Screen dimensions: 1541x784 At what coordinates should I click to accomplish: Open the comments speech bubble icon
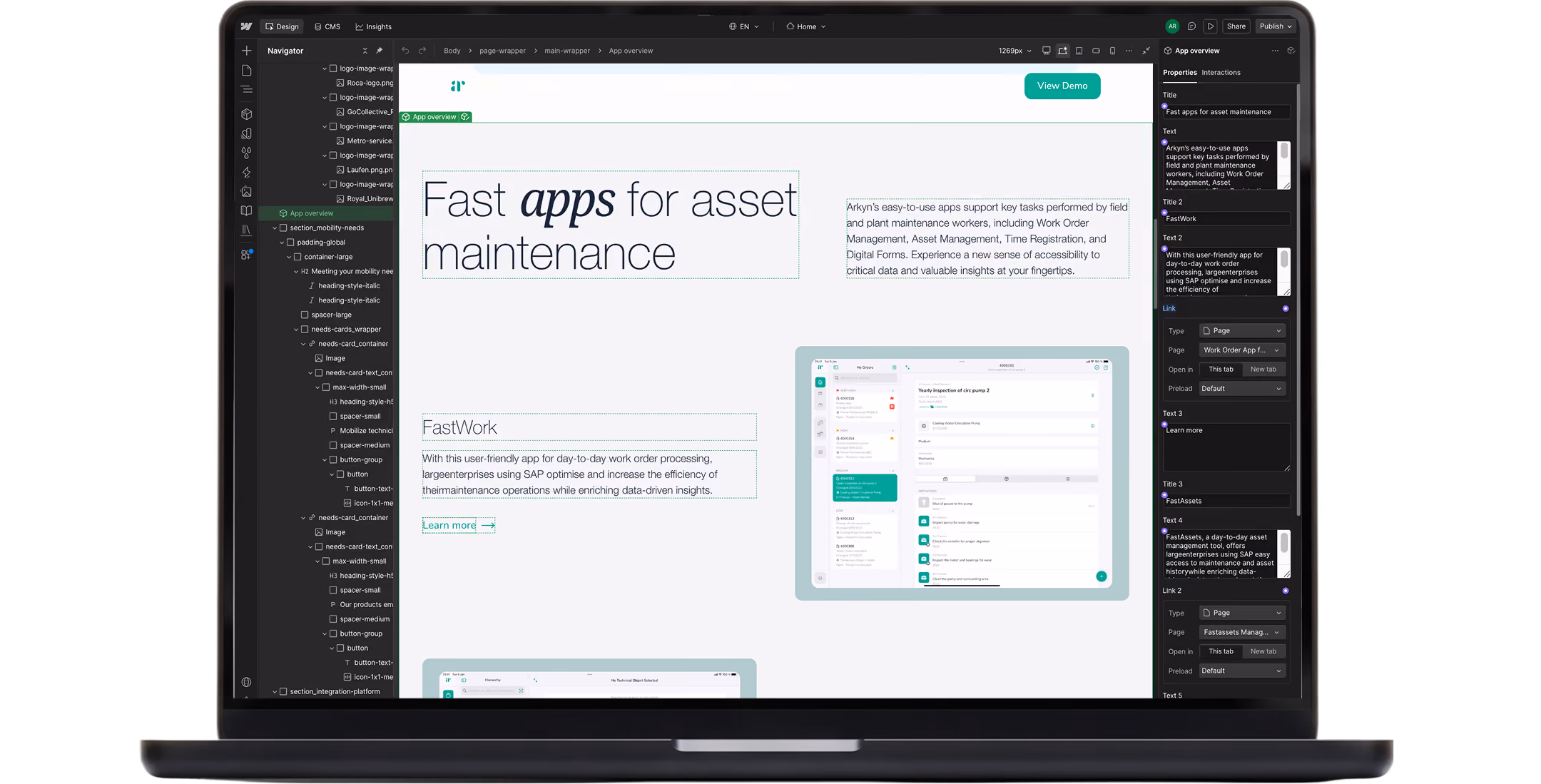pos(1191,26)
